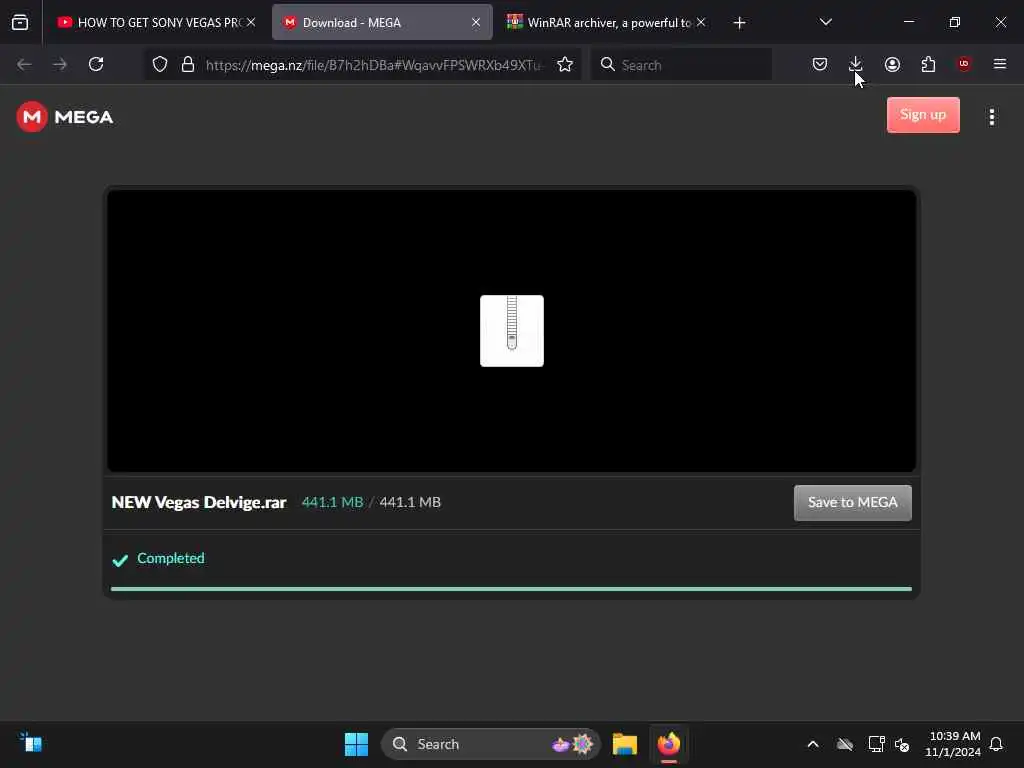The width and height of the screenshot is (1024, 768).
Task: Go to MEGA home via logo
Action: [x=65, y=117]
